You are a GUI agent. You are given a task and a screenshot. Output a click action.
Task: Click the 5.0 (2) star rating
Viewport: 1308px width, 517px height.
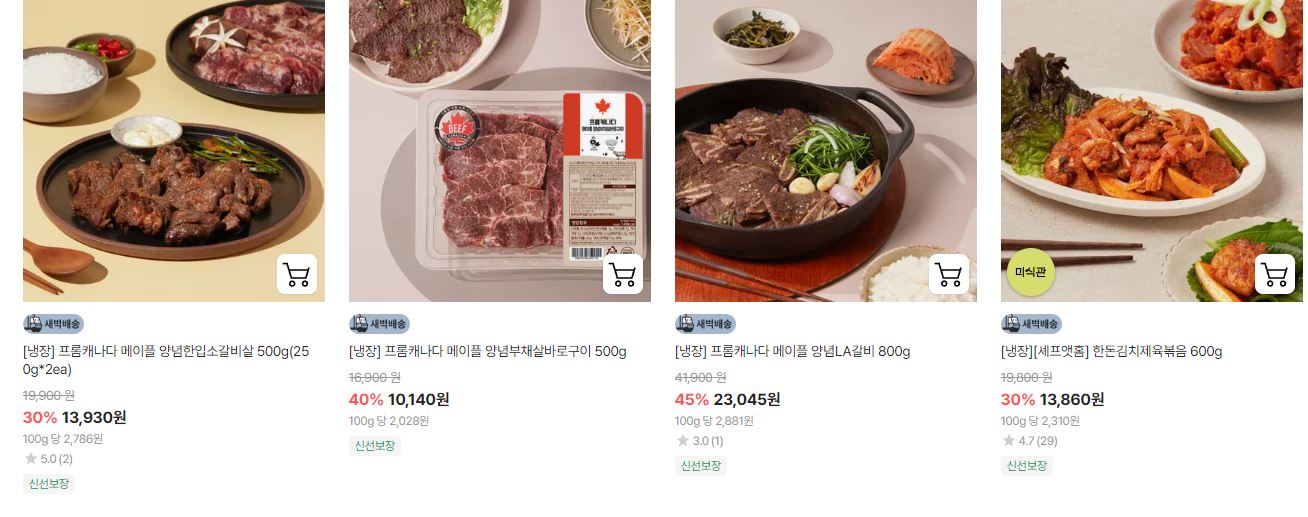(x=48, y=459)
